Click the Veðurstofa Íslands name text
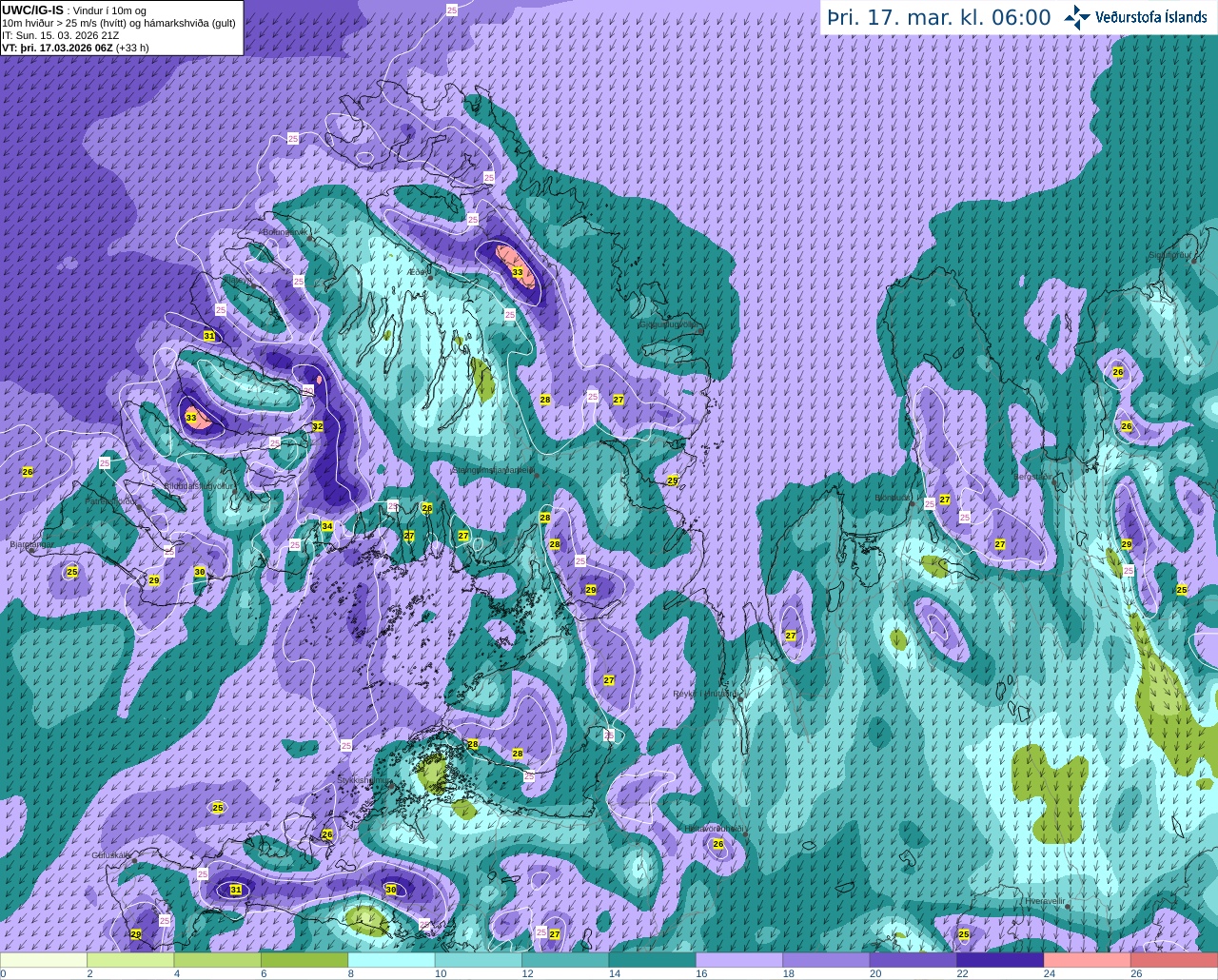This screenshot has height=980, width=1218. [x=1150, y=17]
